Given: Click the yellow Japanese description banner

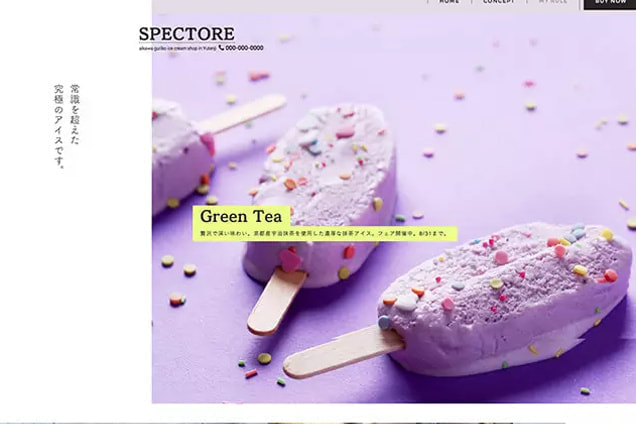Looking at the screenshot, I should (x=325, y=234).
